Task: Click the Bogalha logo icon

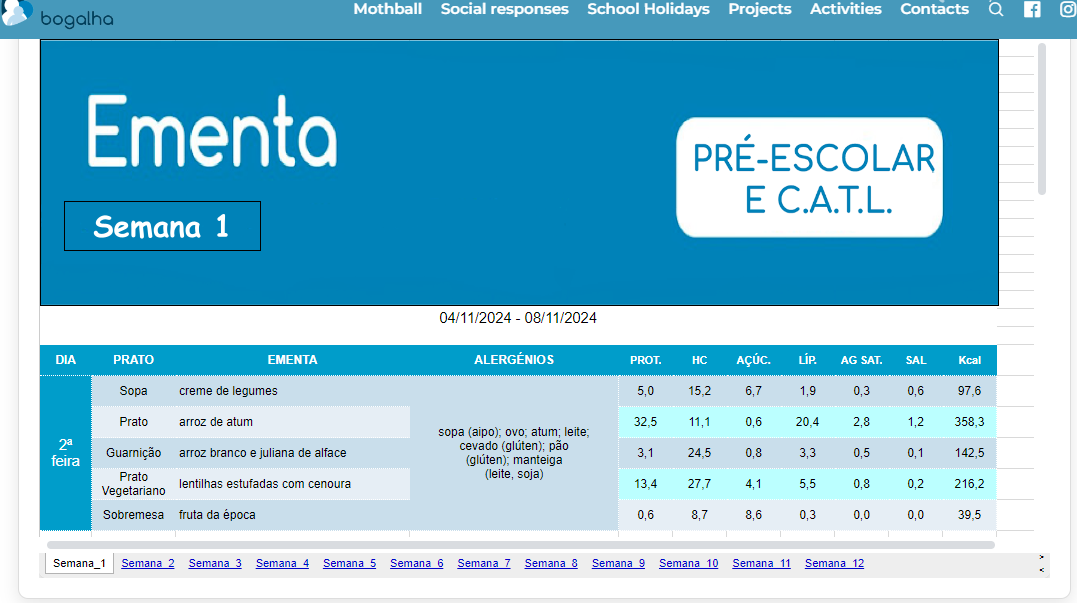Action: click(18, 12)
